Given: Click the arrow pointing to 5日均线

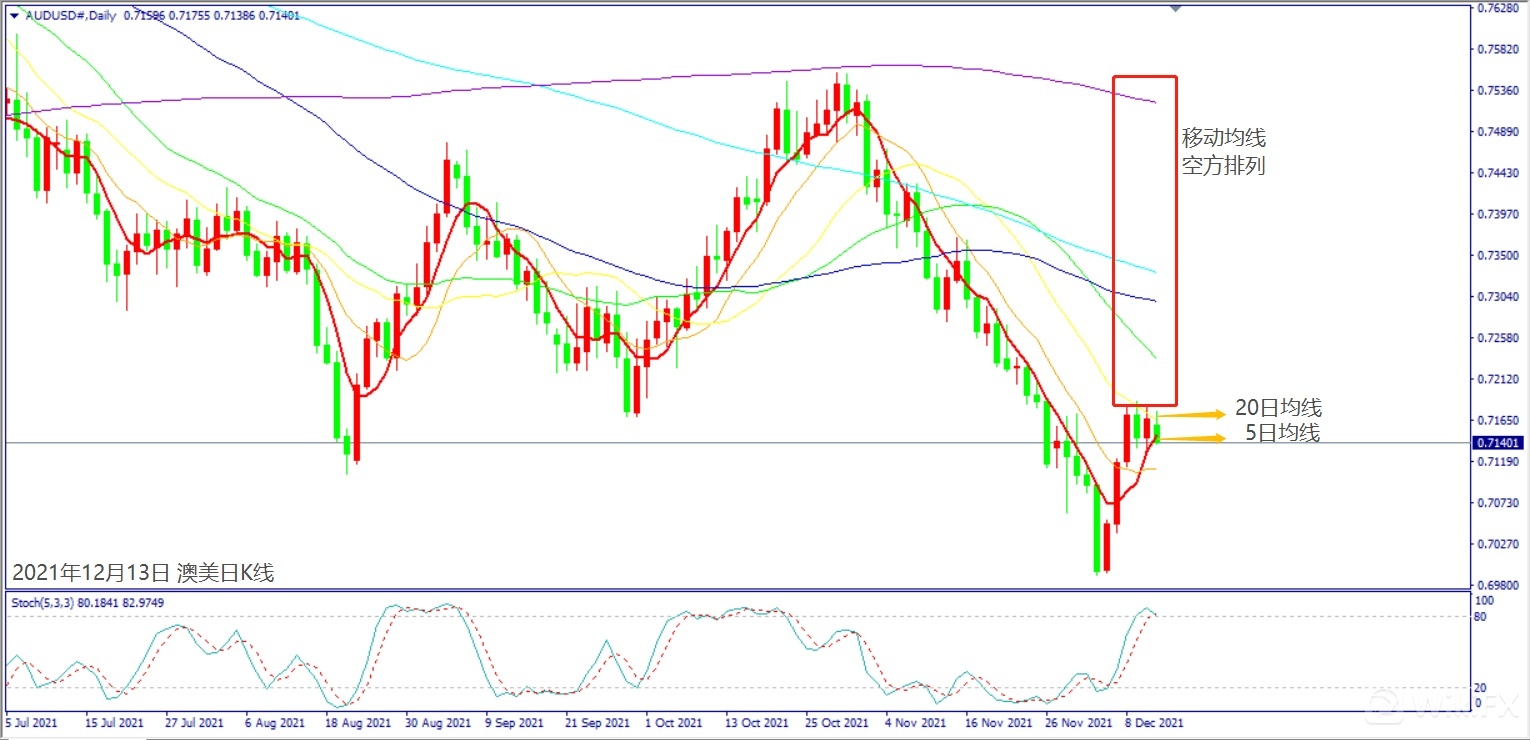Looking at the screenshot, I should coord(1192,438).
